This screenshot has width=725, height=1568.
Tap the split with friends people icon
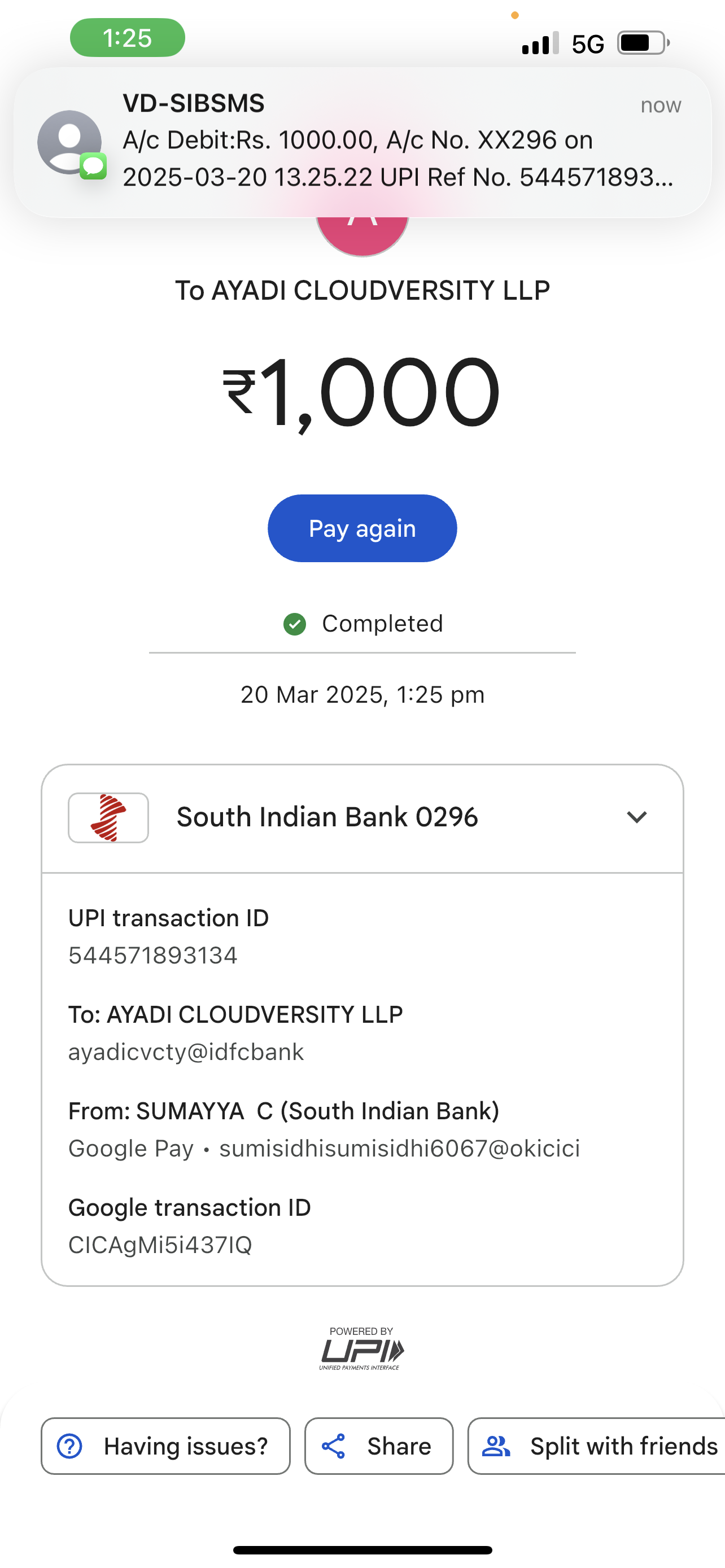[496, 1446]
